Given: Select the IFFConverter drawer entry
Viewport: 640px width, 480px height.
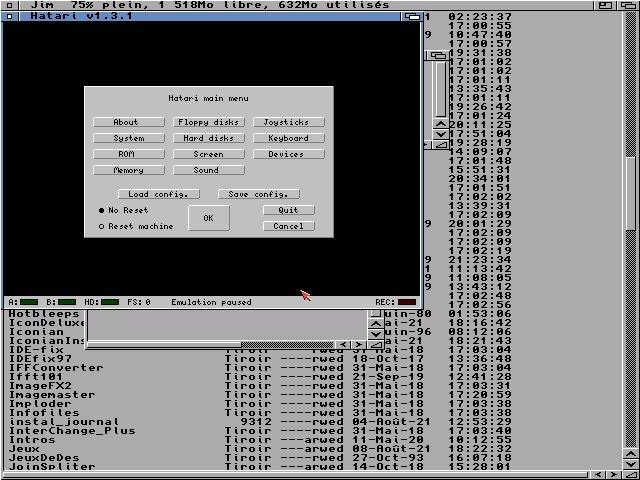Looking at the screenshot, I should (56, 368).
